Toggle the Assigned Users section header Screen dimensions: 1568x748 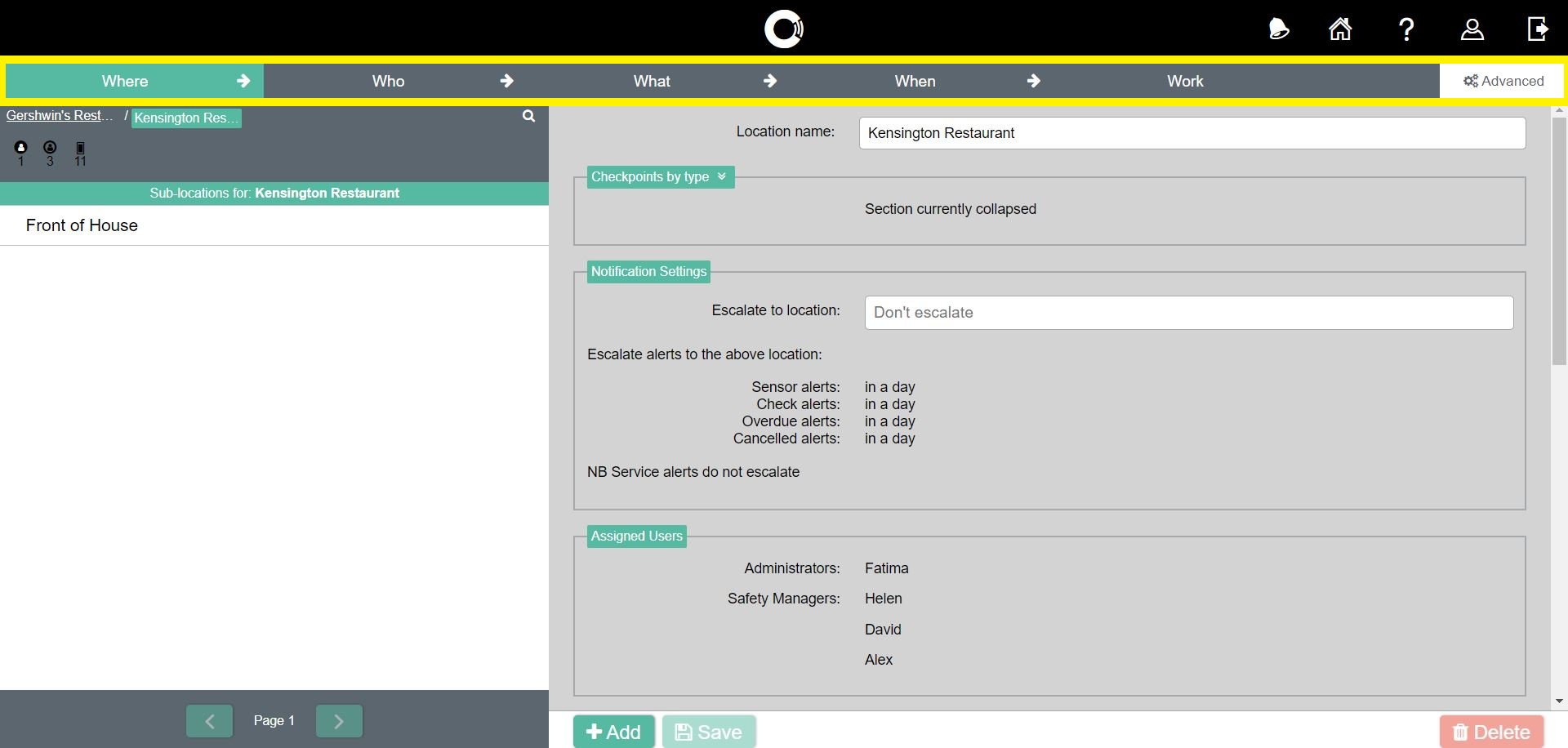tap(636, 536)
